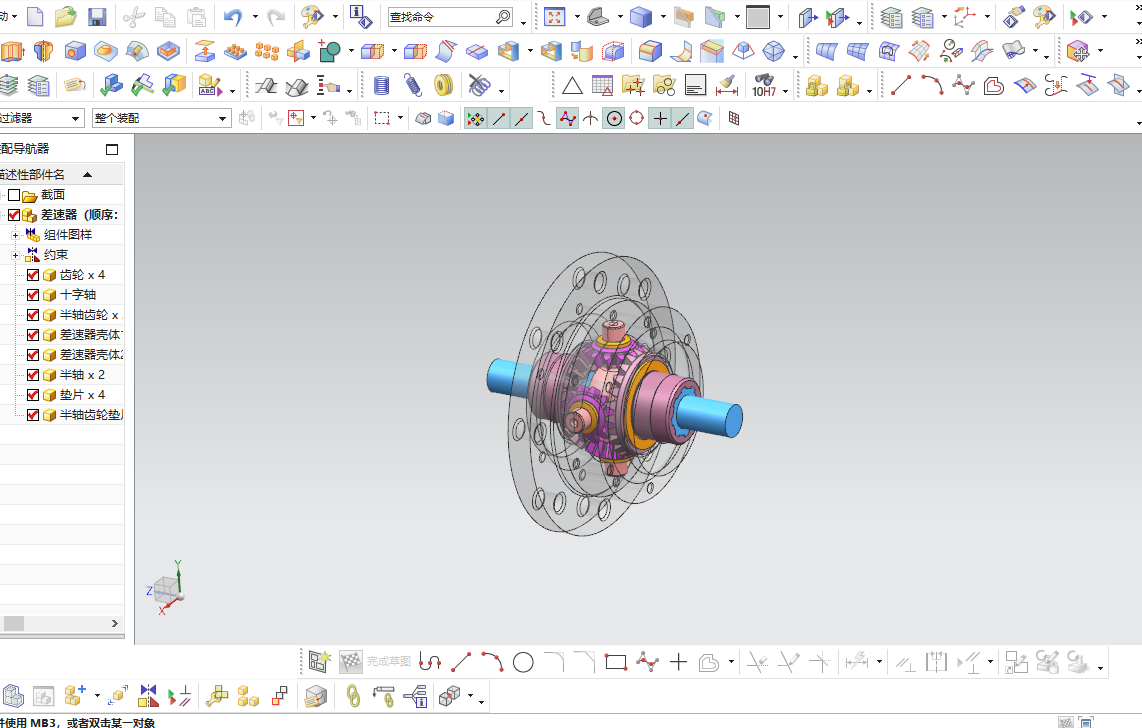The image size is (1142, 728).
Task: Click the measure distance icon
Action: tap(727, 86)
